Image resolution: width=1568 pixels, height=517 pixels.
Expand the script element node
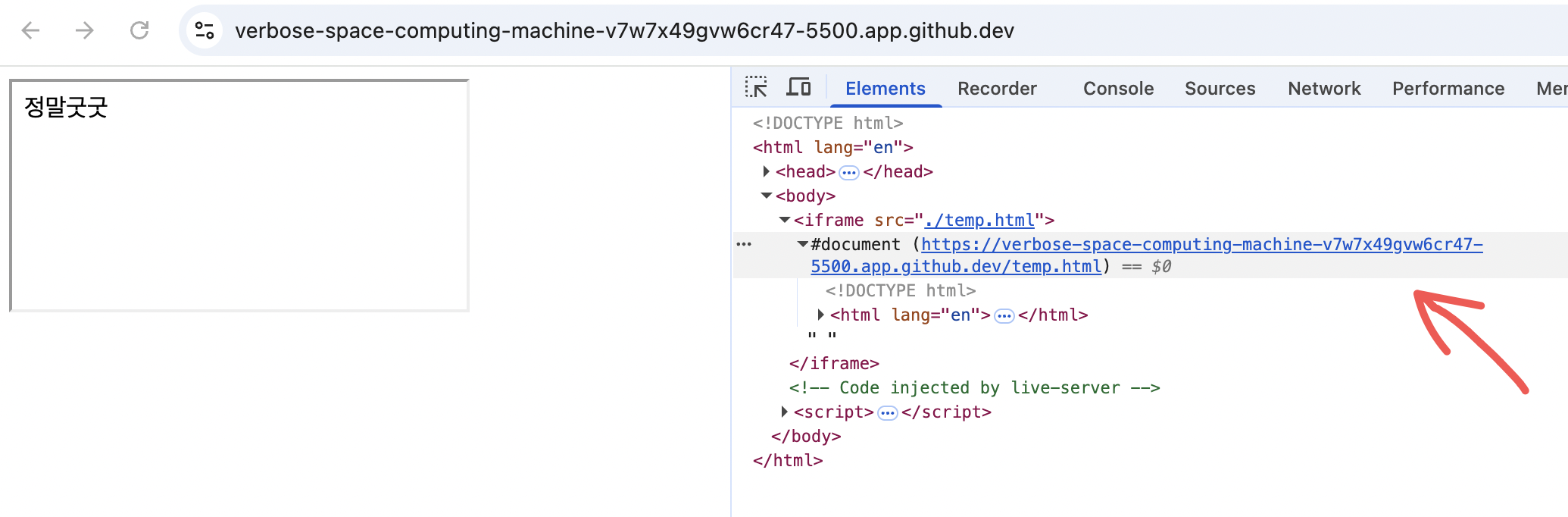coord(785,412)
